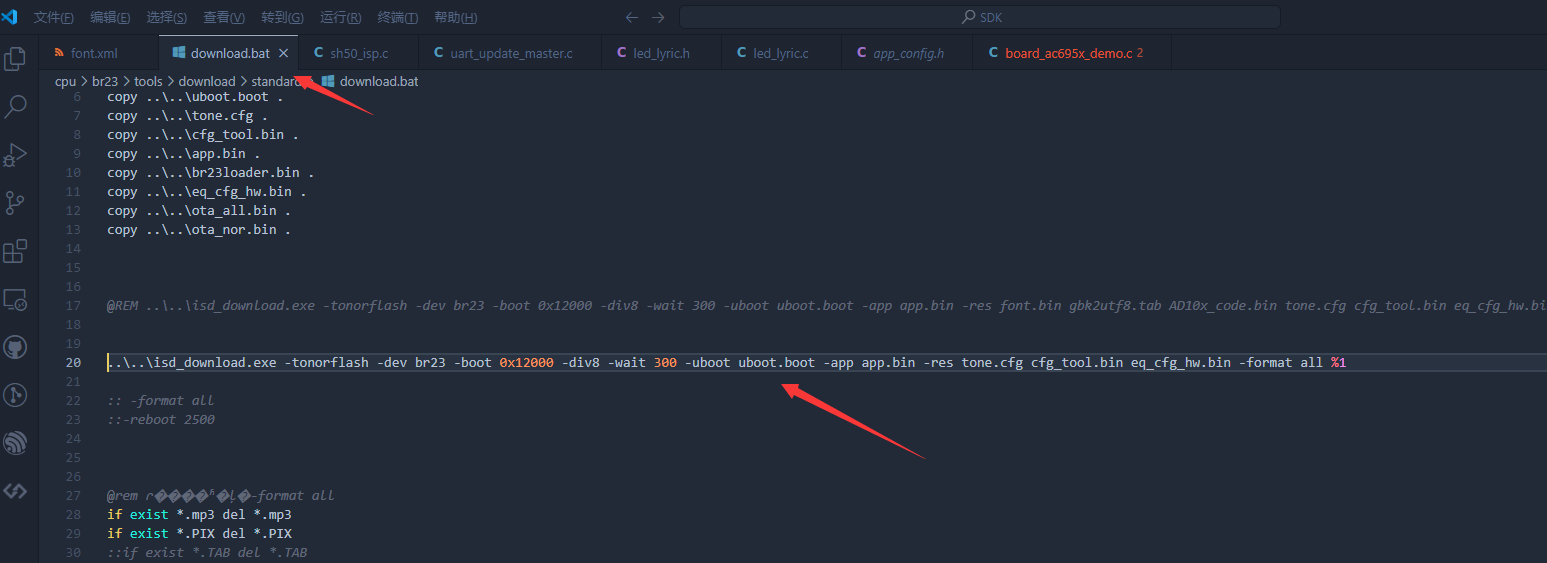1547x563 pixels.
Task: Click the 'copy ..\..\tone.cfg .' line
Action: pos(187,116)
